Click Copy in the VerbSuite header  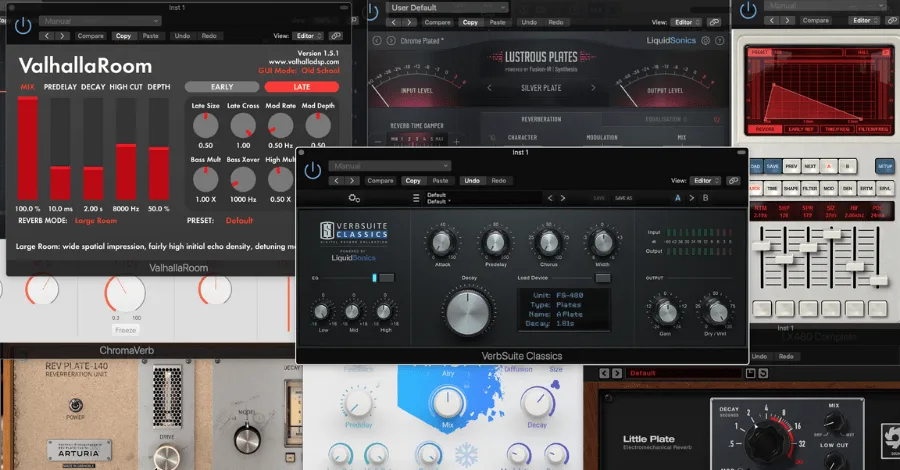click(413, 181)
